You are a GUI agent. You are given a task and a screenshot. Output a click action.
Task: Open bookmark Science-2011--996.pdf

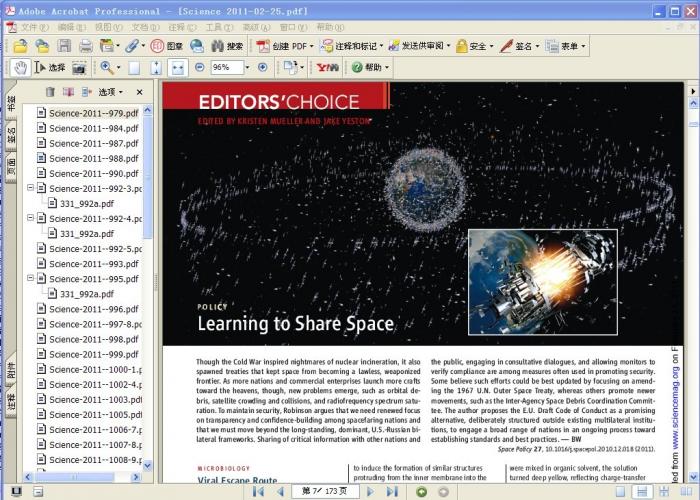(93, 309)
